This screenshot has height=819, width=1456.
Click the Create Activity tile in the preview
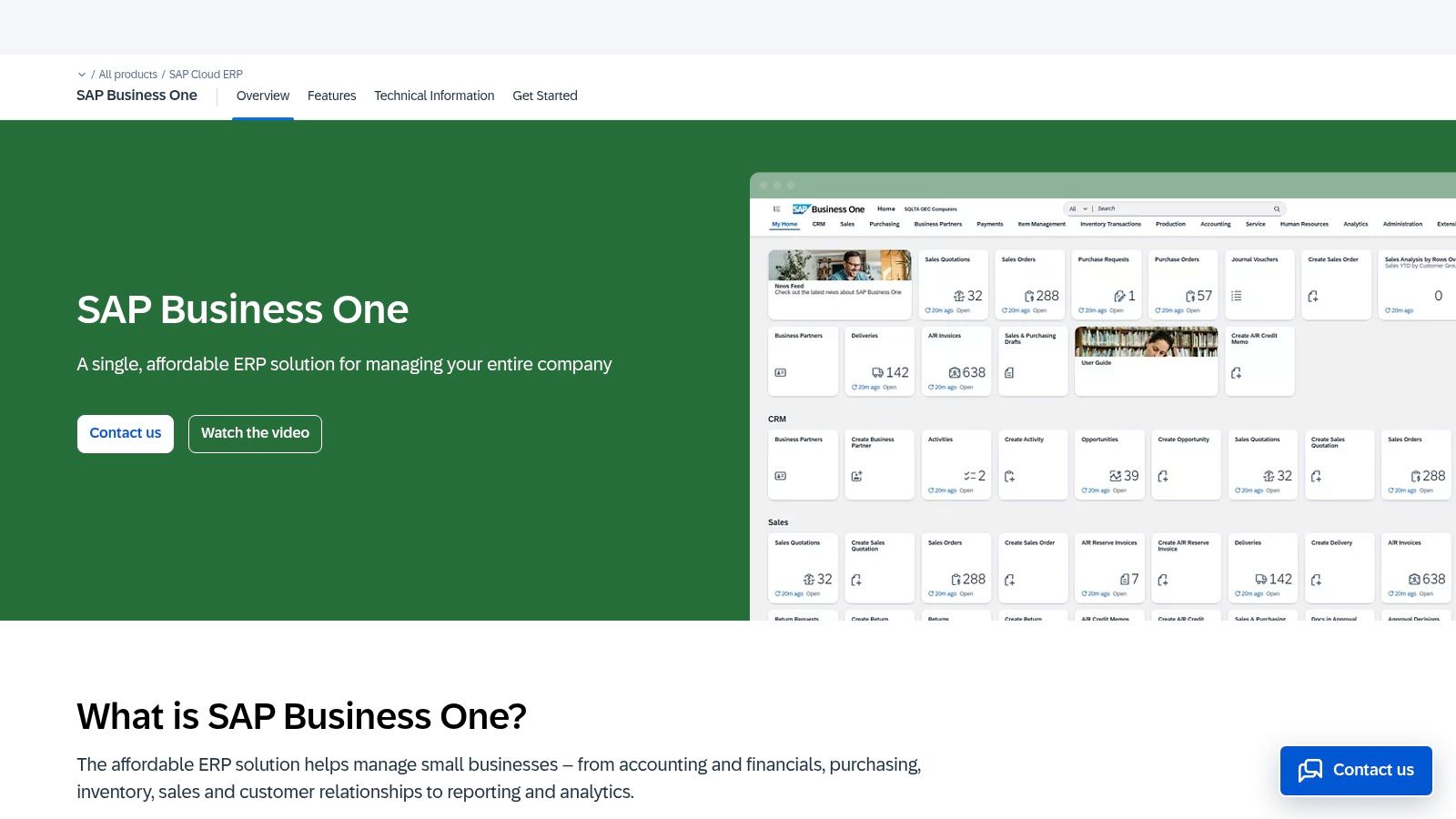tap(1033, 465)
